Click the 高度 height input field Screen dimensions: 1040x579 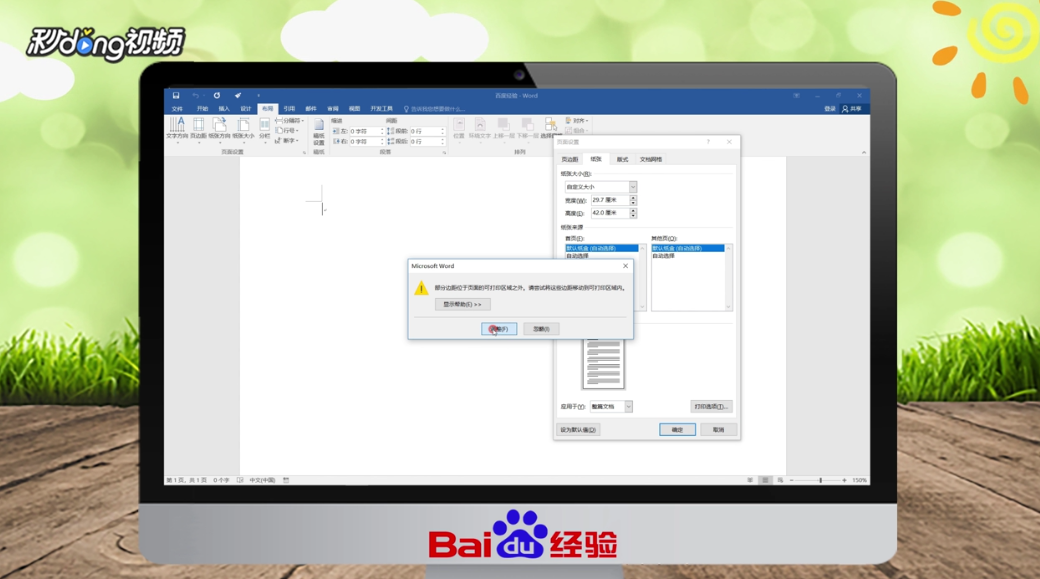click(610, 213)
